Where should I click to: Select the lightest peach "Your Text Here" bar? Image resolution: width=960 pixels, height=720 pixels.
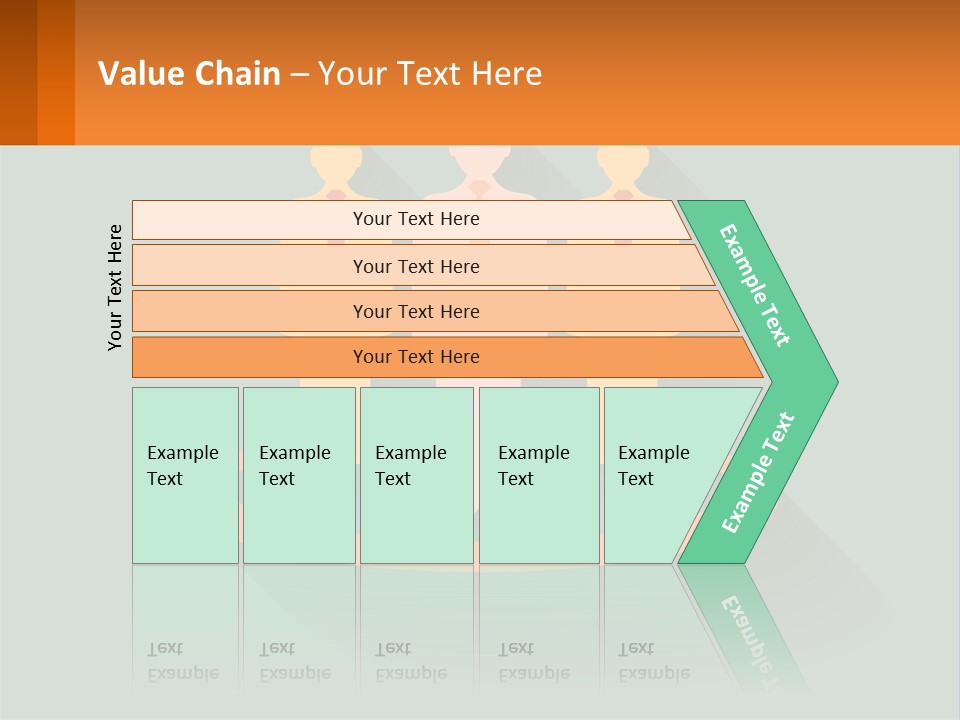(x=416, y=219)
